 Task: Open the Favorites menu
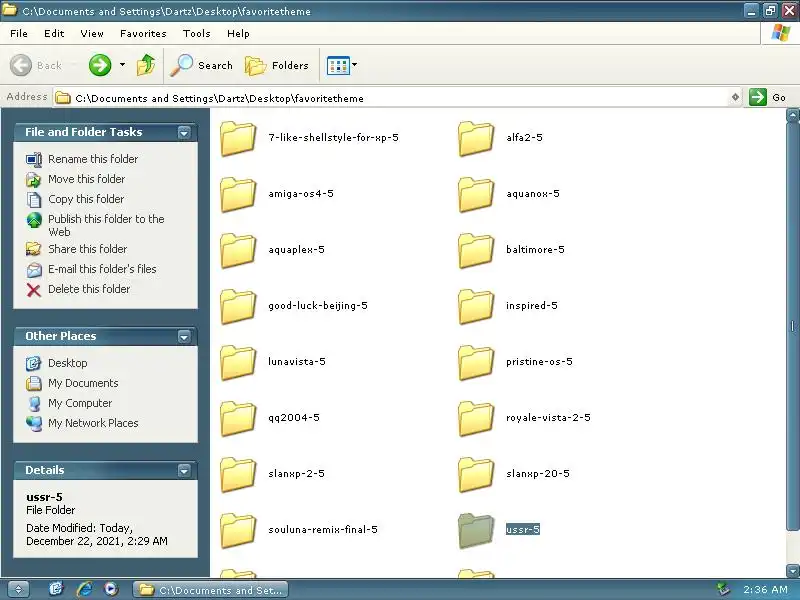click(x=143, y=34)
